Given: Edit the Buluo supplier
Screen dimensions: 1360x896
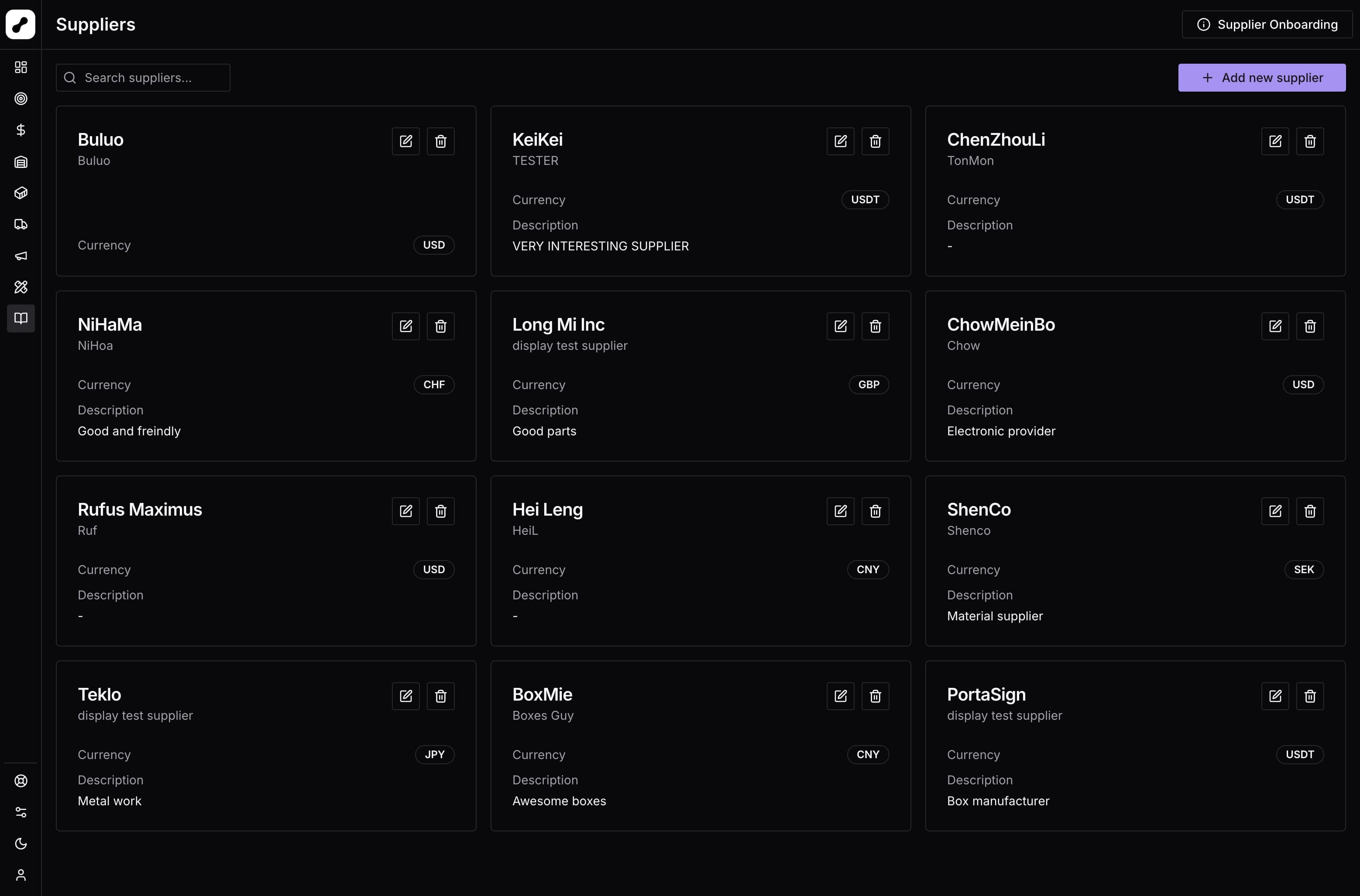Looking at the screenshot, I should (x=405, y=141).
